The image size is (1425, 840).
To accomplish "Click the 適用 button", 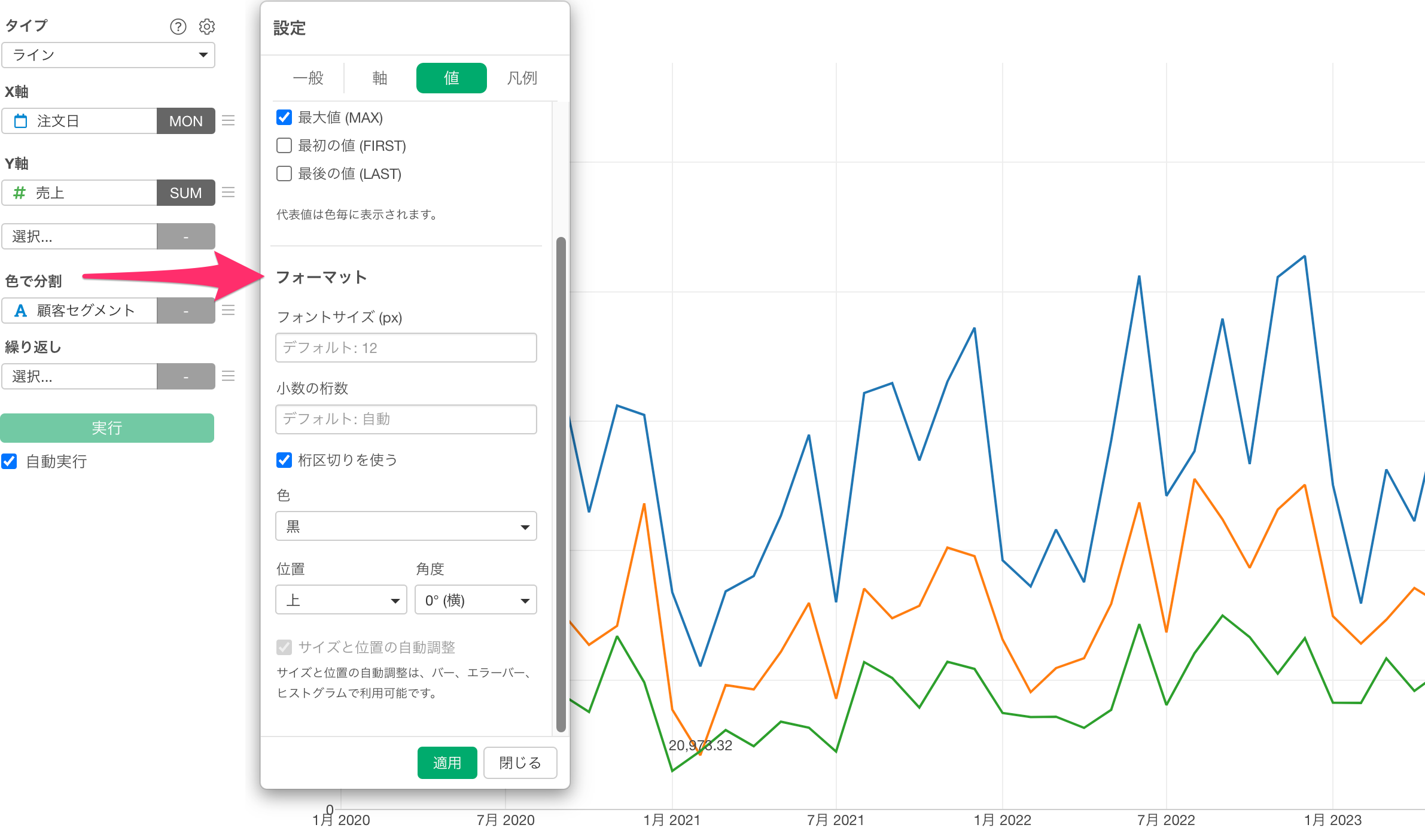I will coord(447,763).
